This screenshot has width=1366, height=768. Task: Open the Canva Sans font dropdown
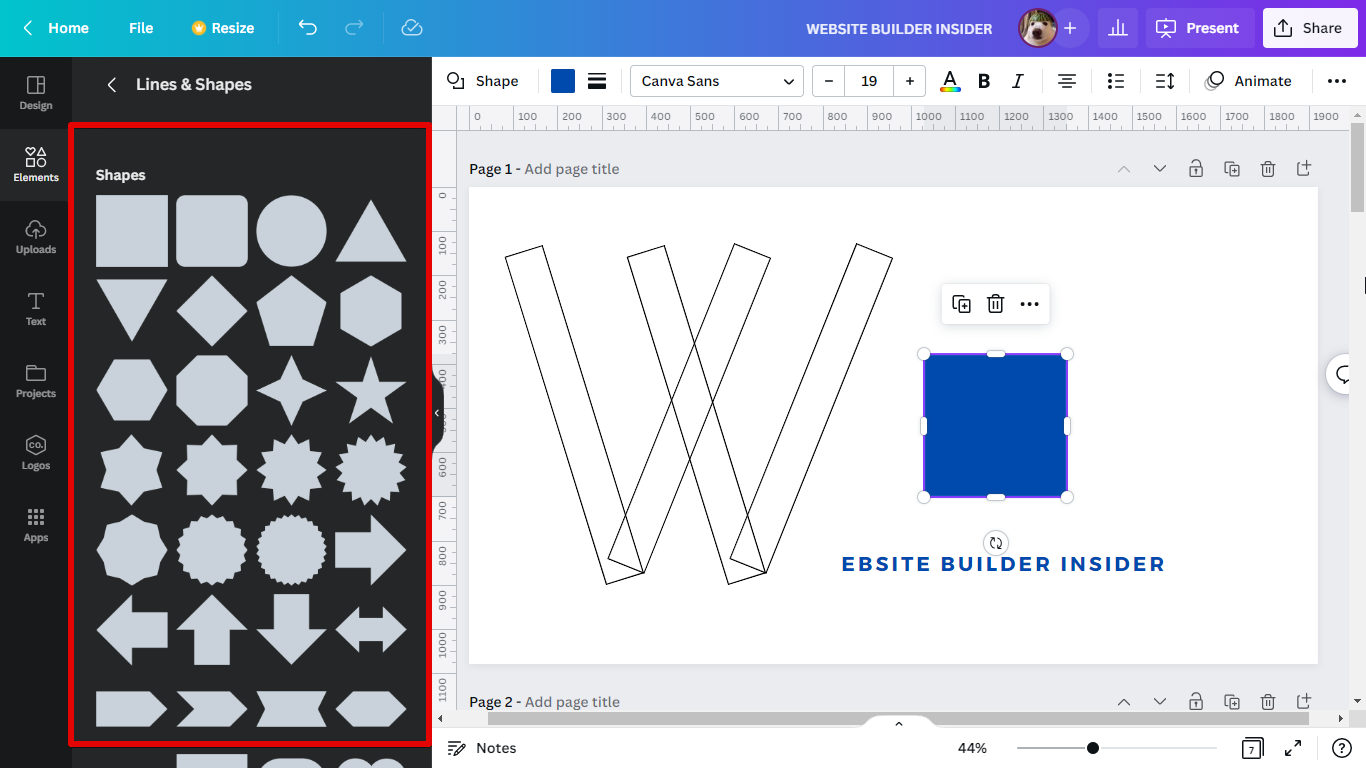point(717,81)
